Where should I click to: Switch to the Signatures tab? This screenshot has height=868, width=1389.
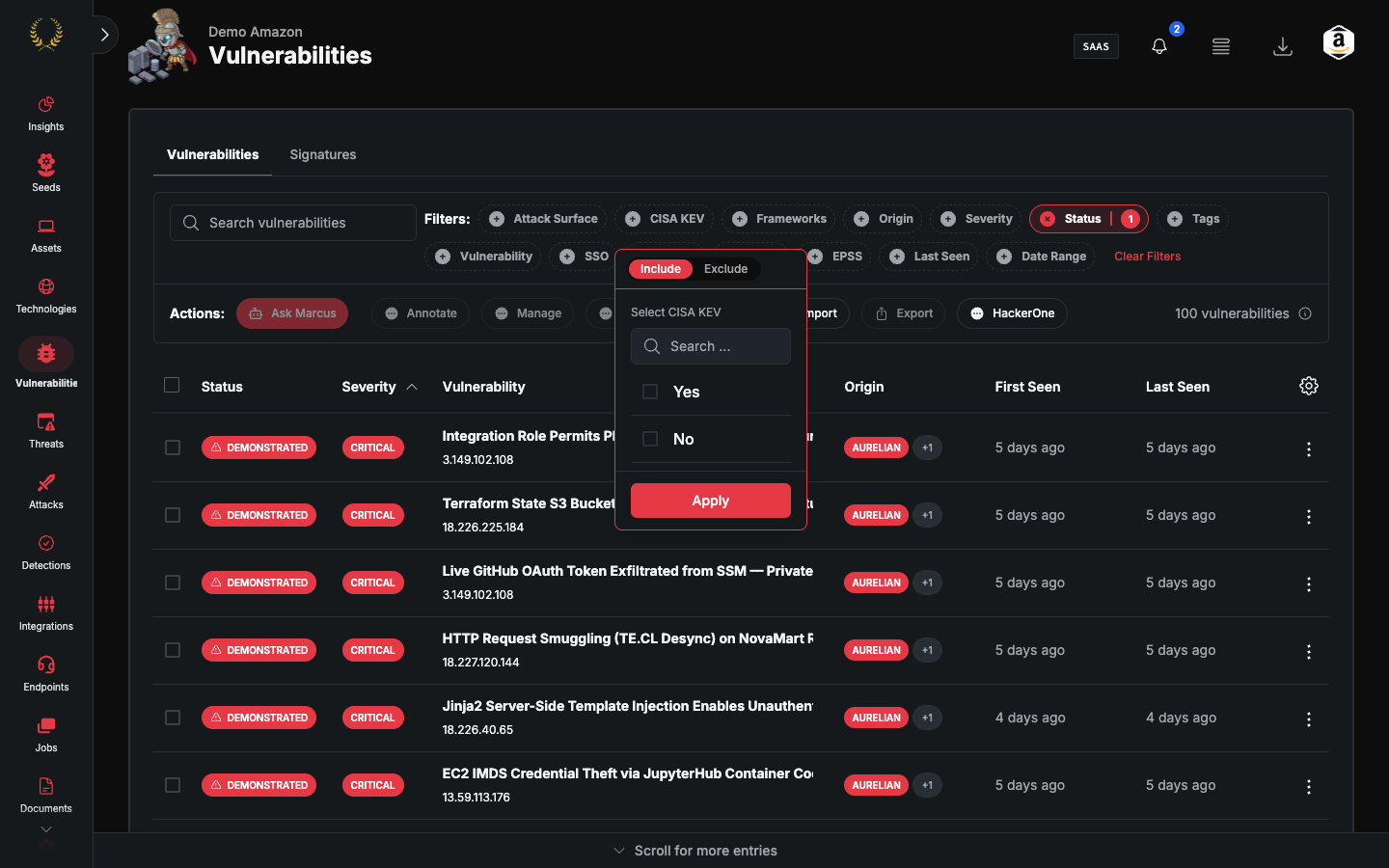click(322, 154)
